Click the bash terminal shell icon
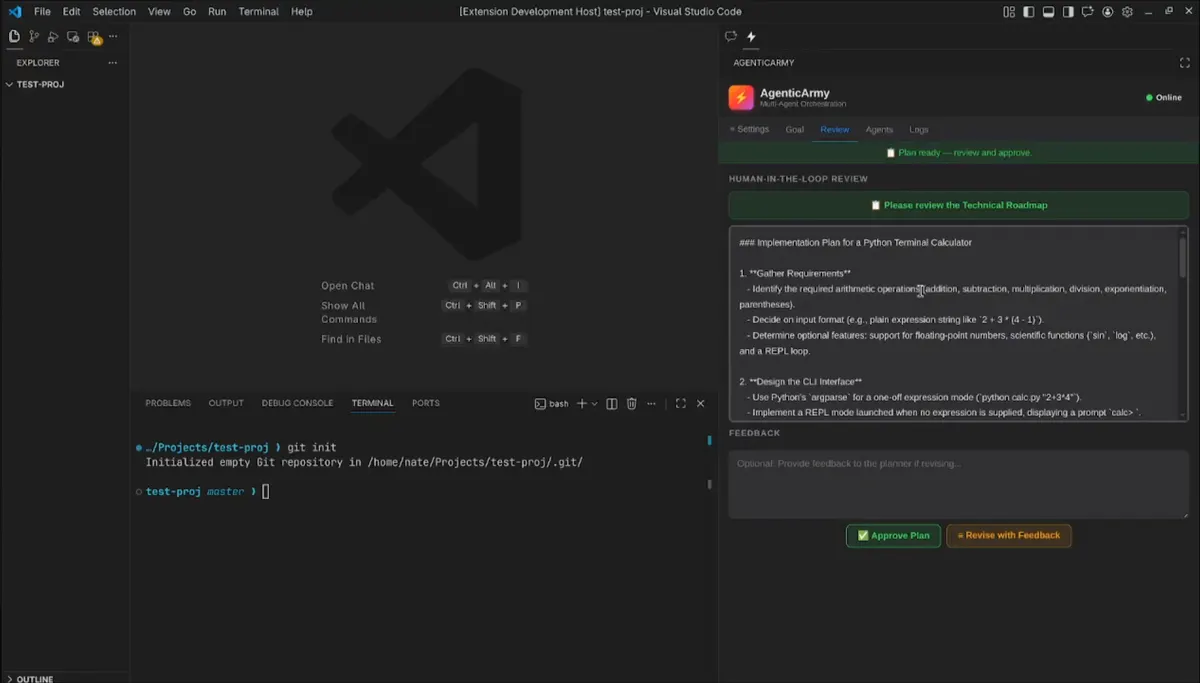This screenshot has width=1200, height=683. [x=540, y=404]
